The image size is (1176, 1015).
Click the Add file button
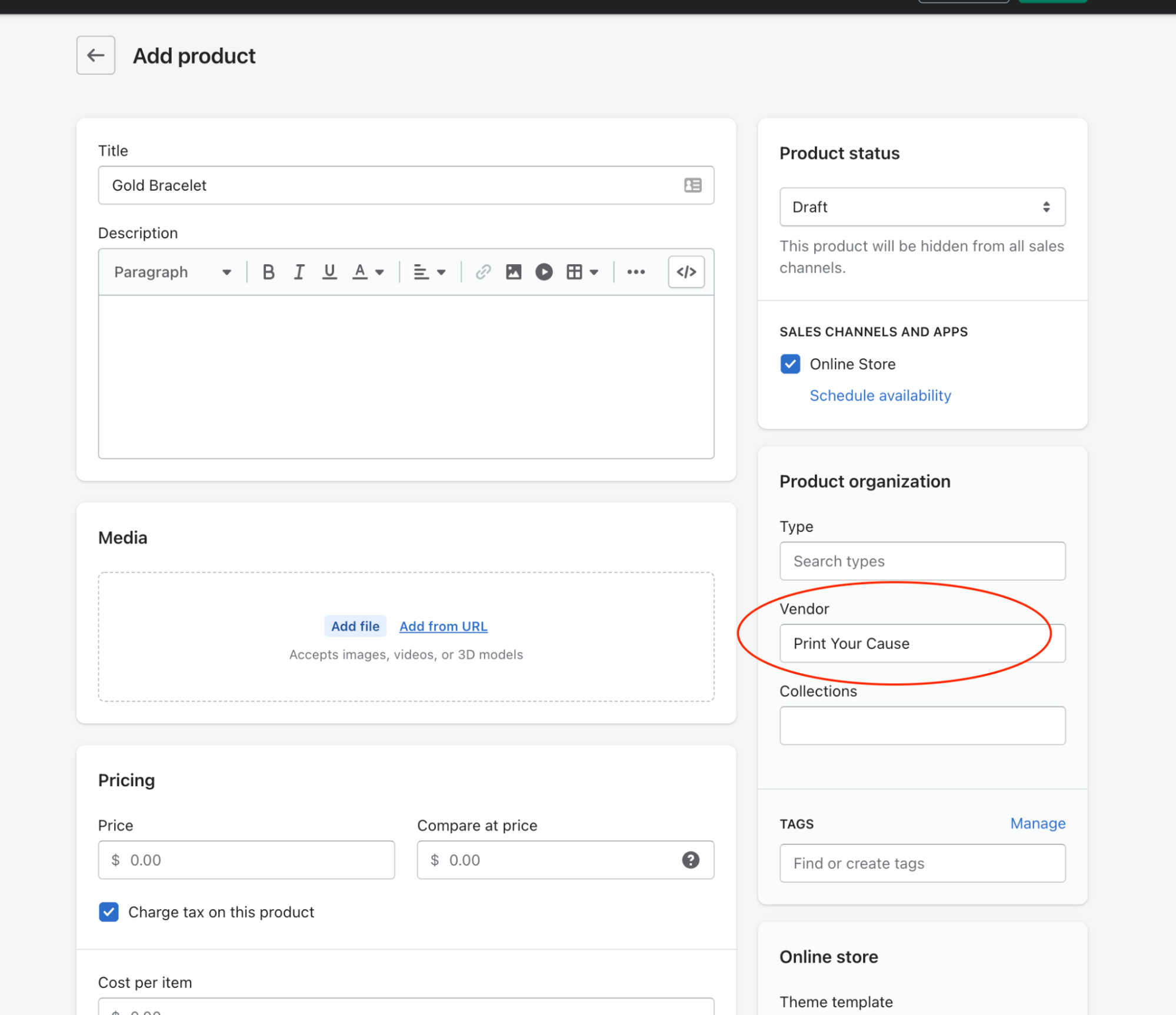click(x=355, y=626)
